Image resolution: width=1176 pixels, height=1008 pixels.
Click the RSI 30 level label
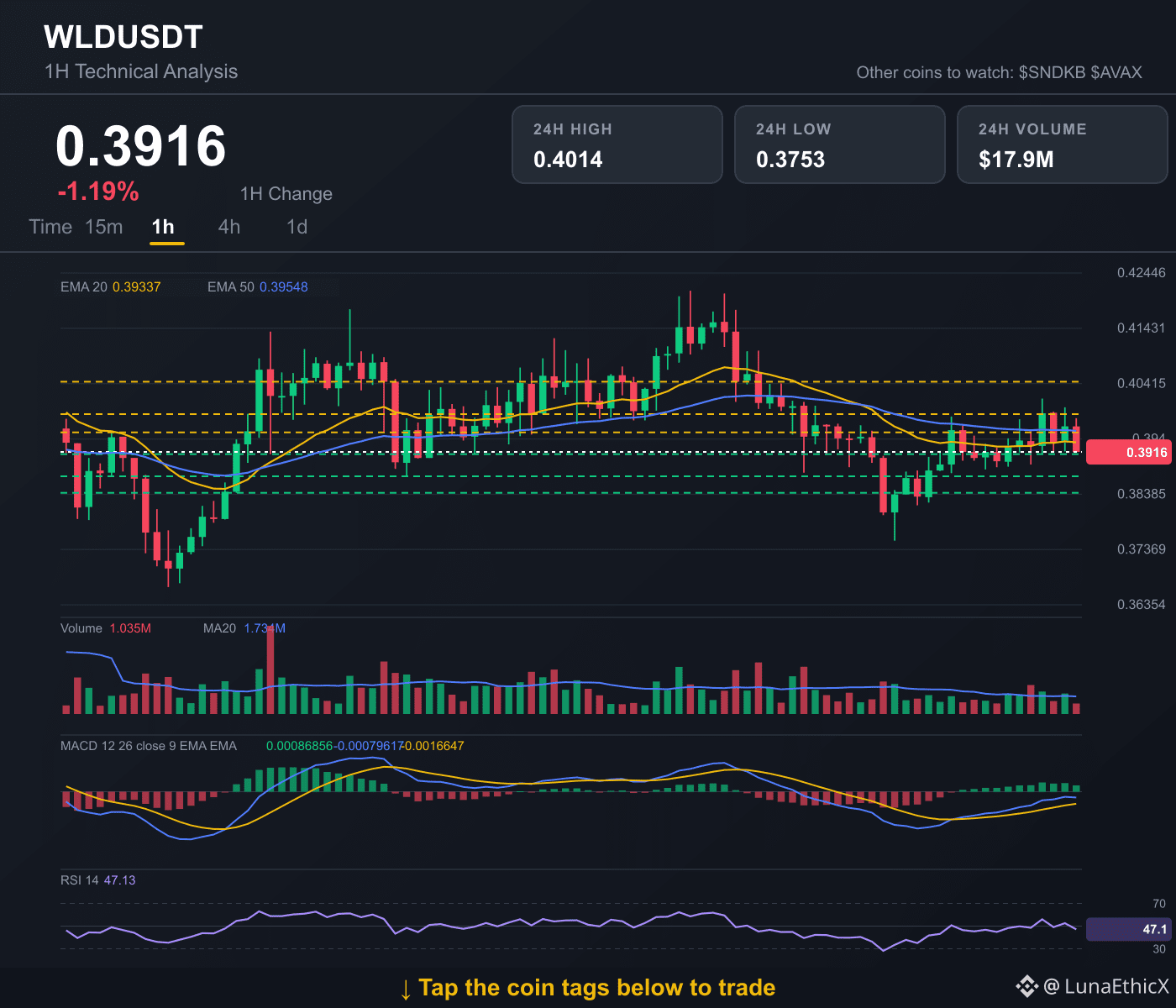point(1159,949)
